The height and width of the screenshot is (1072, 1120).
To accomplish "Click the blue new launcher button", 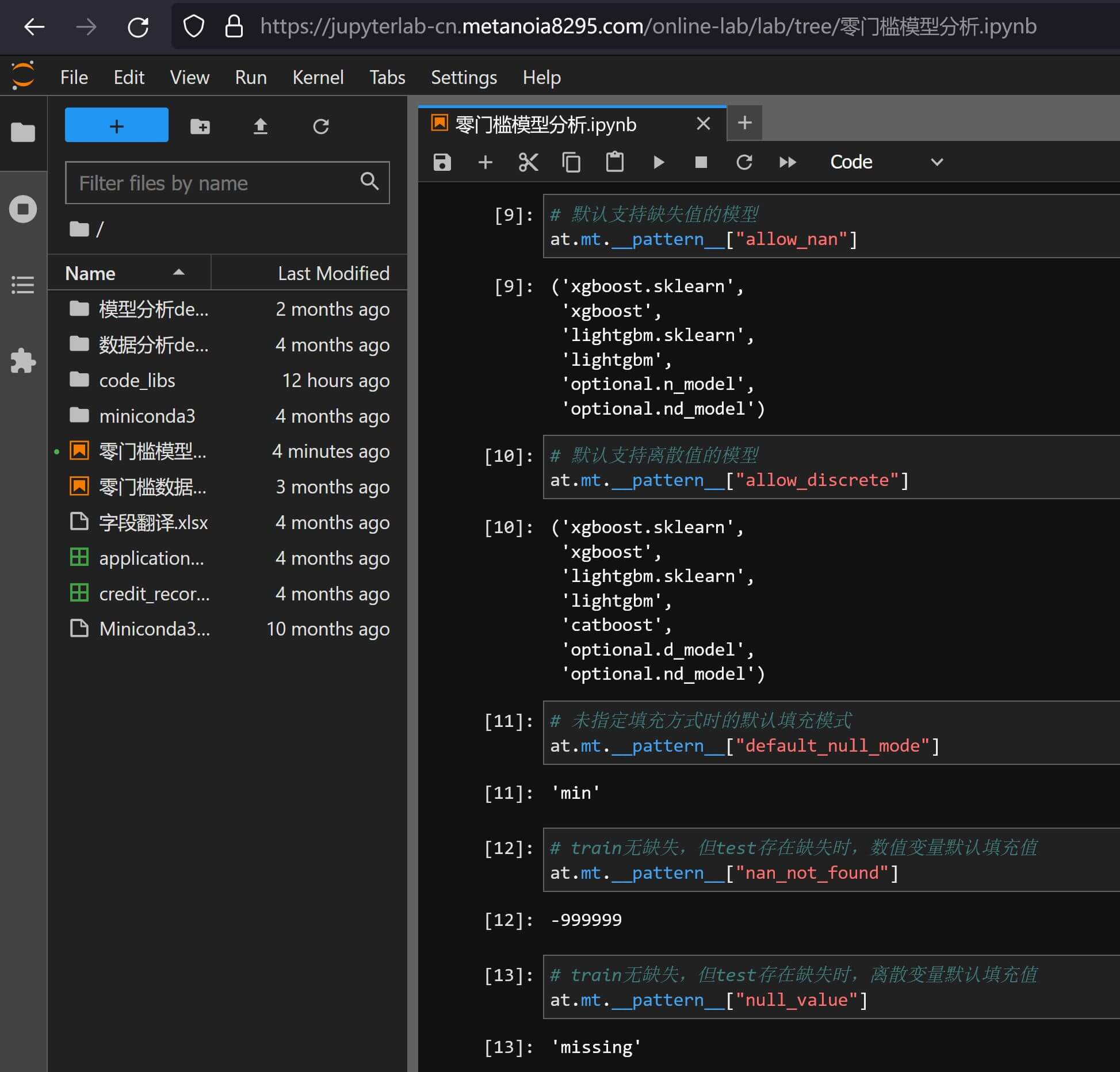I will click(116, 125).
